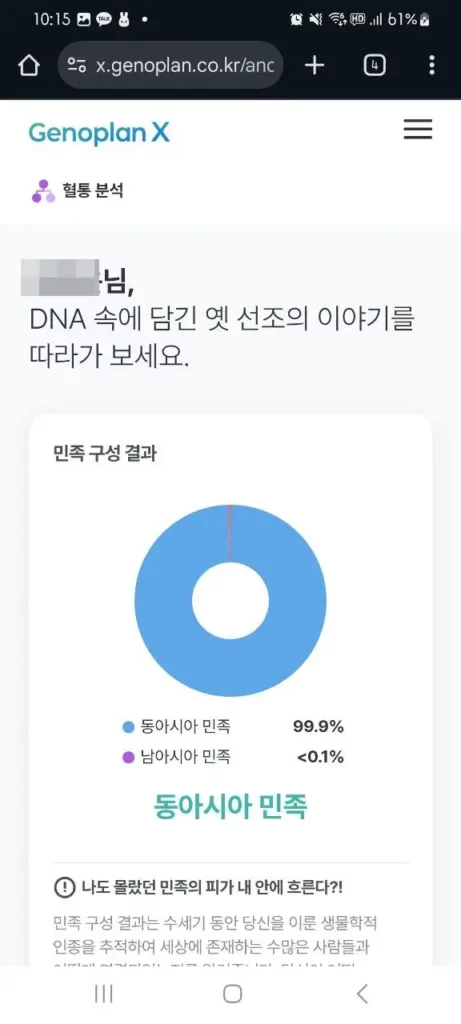Tap the purple 혈통 분석 icon
This screenshot has height=1024, width=461.
coord(43,191)
